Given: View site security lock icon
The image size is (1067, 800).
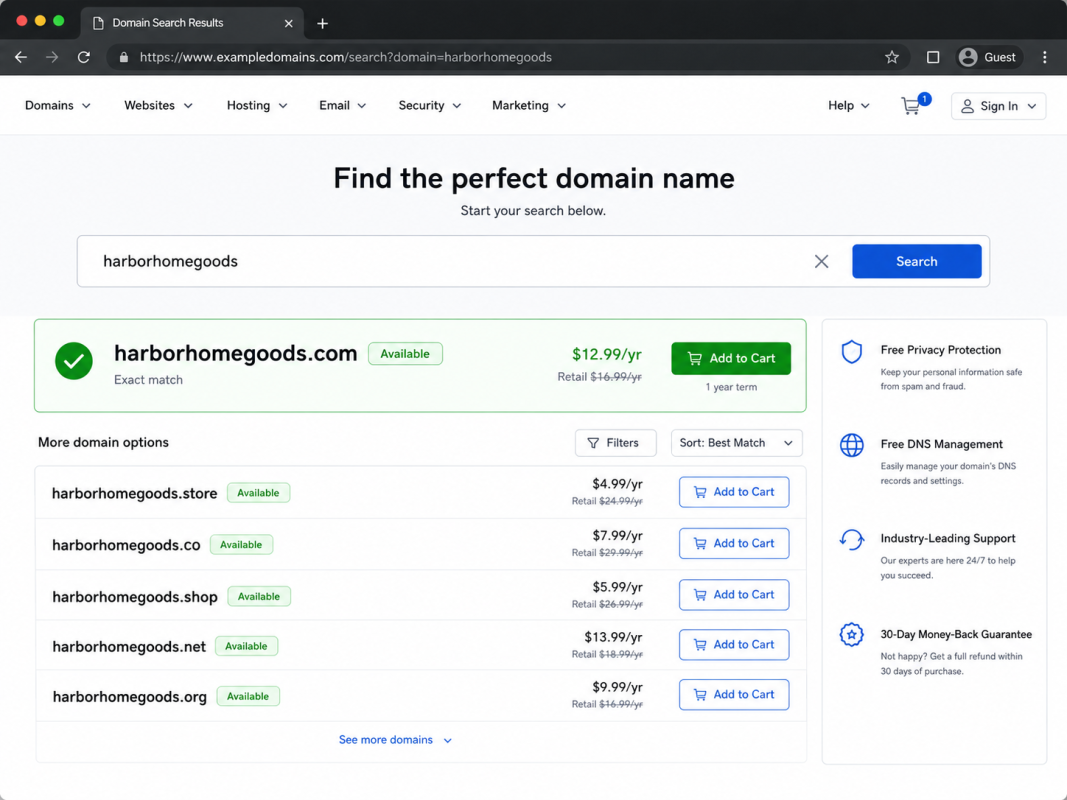Looking at the screenshot, I should [x=123, y=57].
